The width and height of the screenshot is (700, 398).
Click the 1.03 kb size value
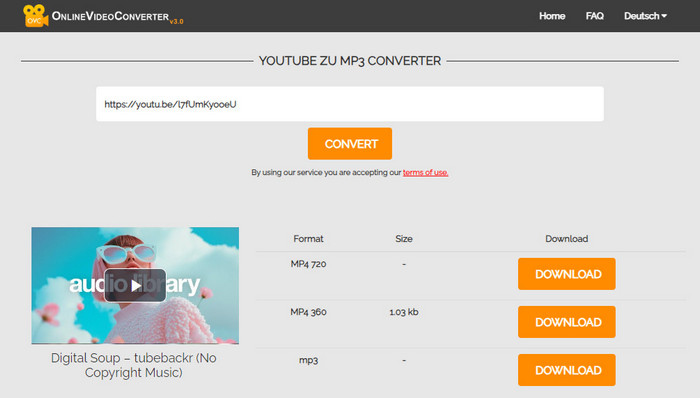pyautogui.click(x=404, y=312)
